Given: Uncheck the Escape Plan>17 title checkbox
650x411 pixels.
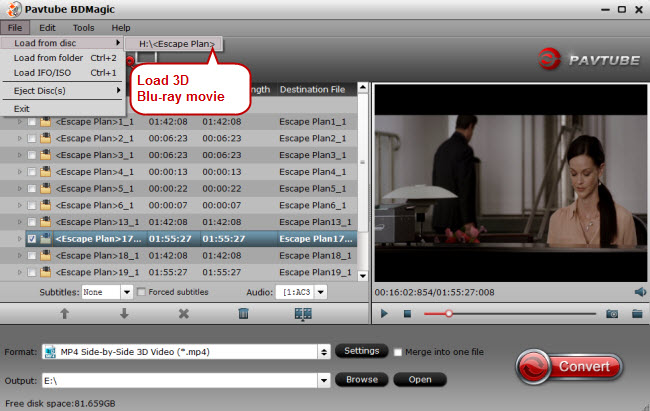Looking at the screenshot, I should tap(32, 239).
